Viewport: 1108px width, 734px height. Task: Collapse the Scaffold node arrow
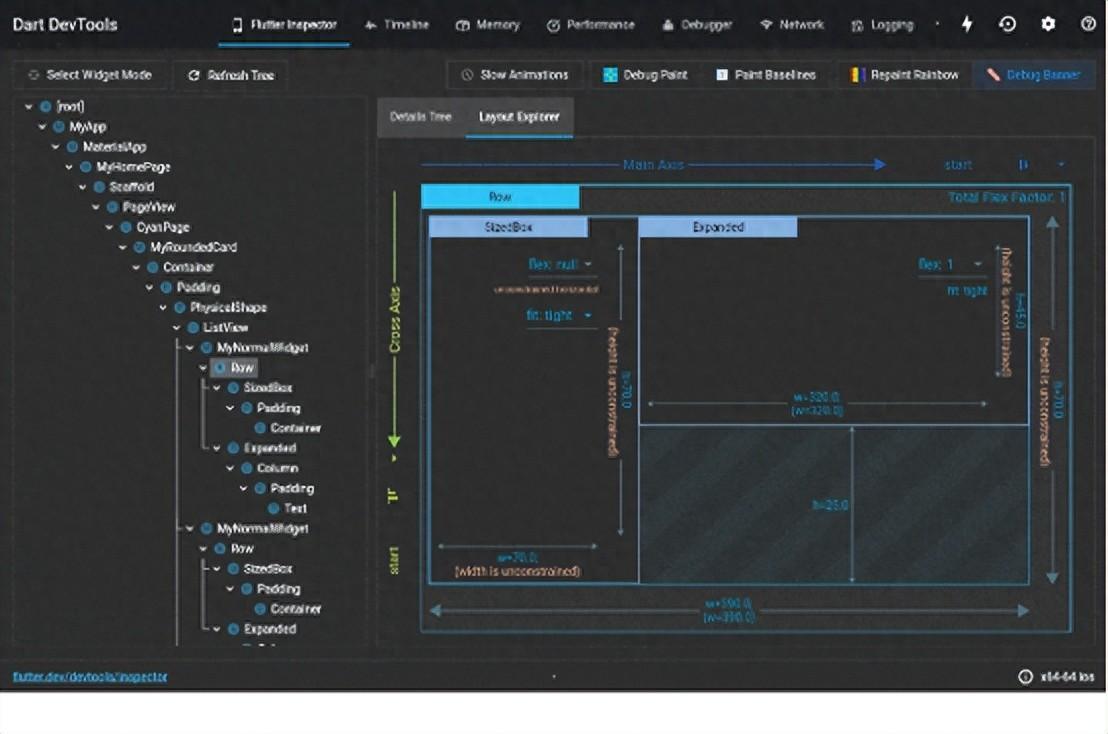click(82, 187)
